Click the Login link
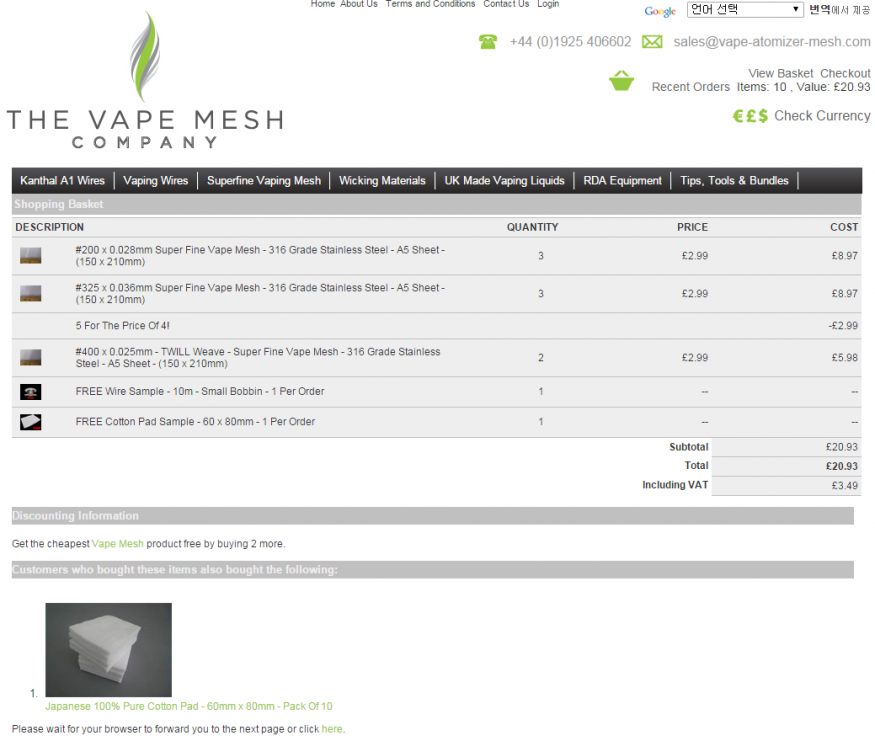The image size is (875, 741). point(548,4)
